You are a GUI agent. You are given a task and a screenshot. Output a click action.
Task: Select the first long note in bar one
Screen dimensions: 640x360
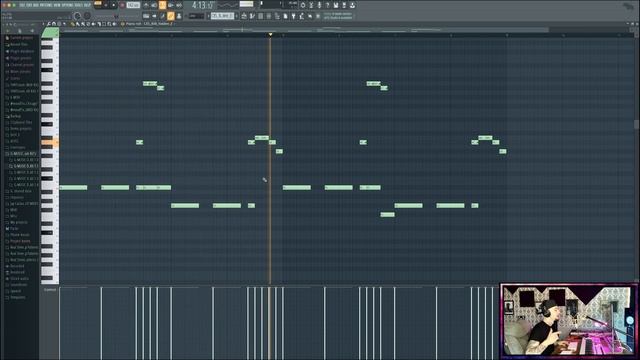[73, 187]
